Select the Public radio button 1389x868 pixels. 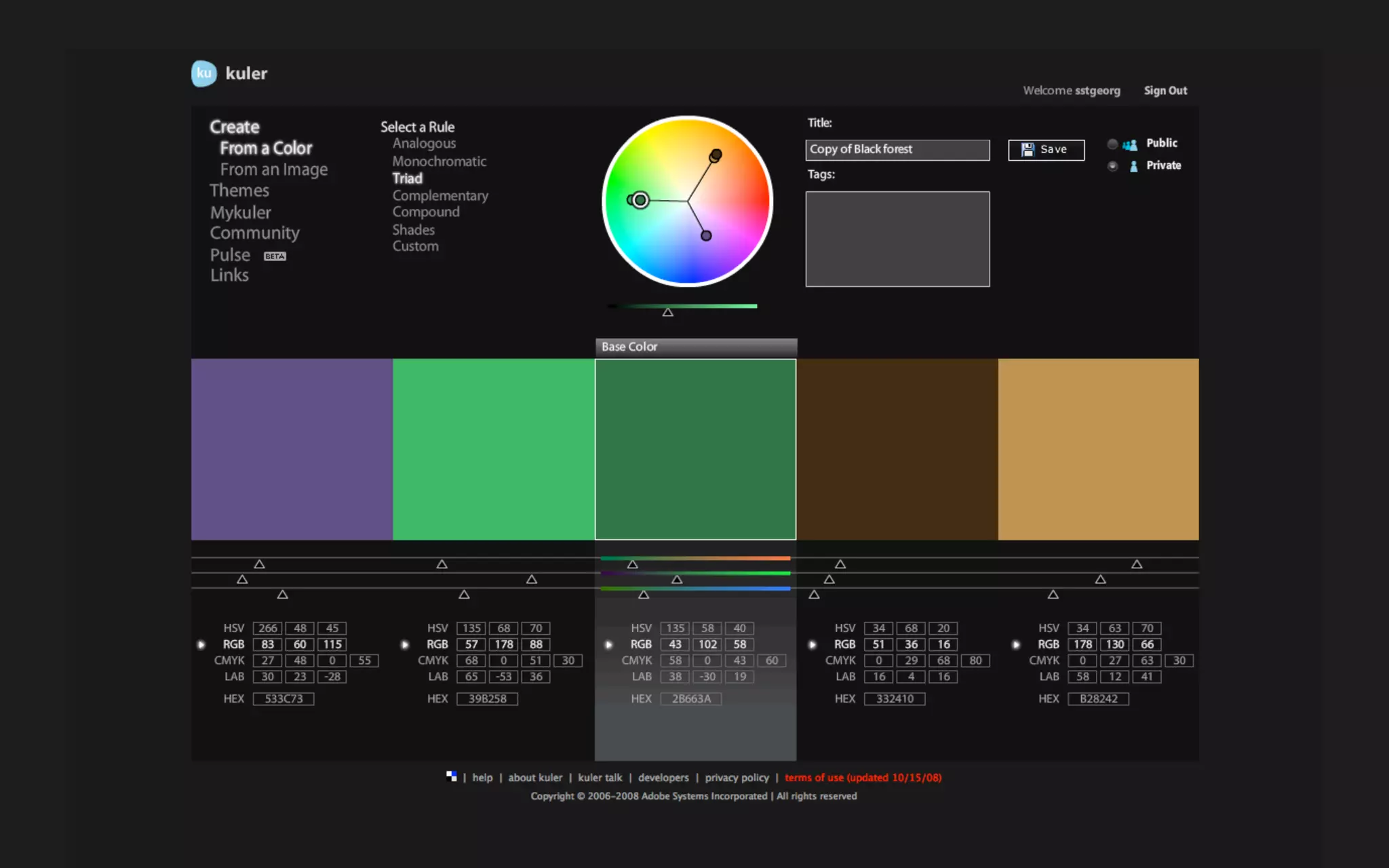(1112, 144)
